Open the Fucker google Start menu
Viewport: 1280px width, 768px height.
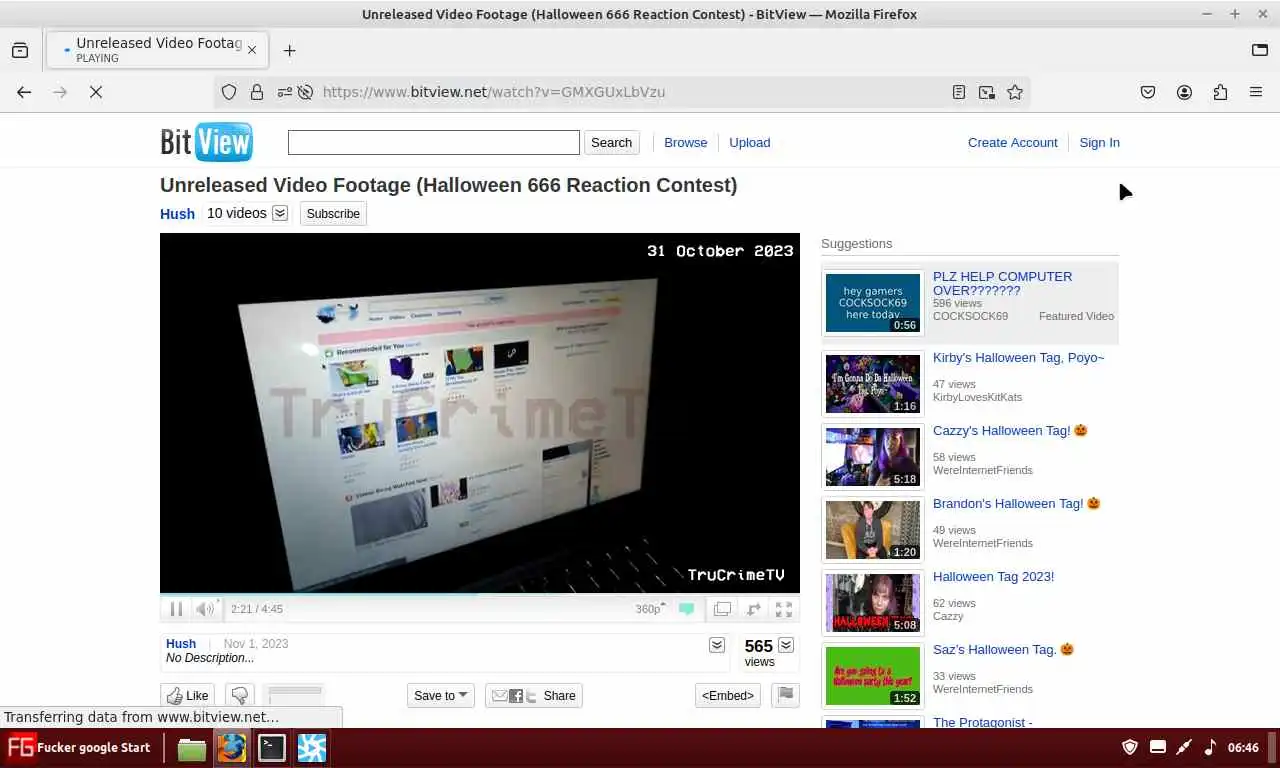click(x=78, y=747)
